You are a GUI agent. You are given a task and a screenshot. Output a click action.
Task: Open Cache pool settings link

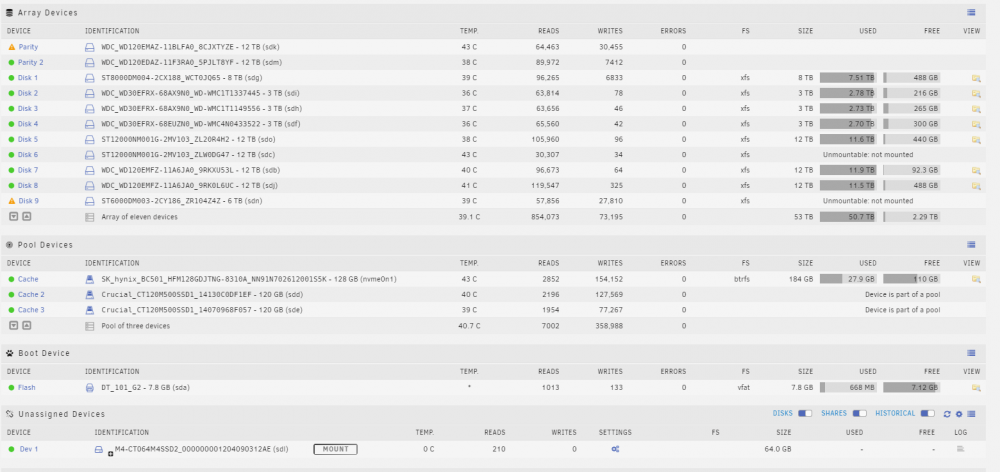[28, 279]
